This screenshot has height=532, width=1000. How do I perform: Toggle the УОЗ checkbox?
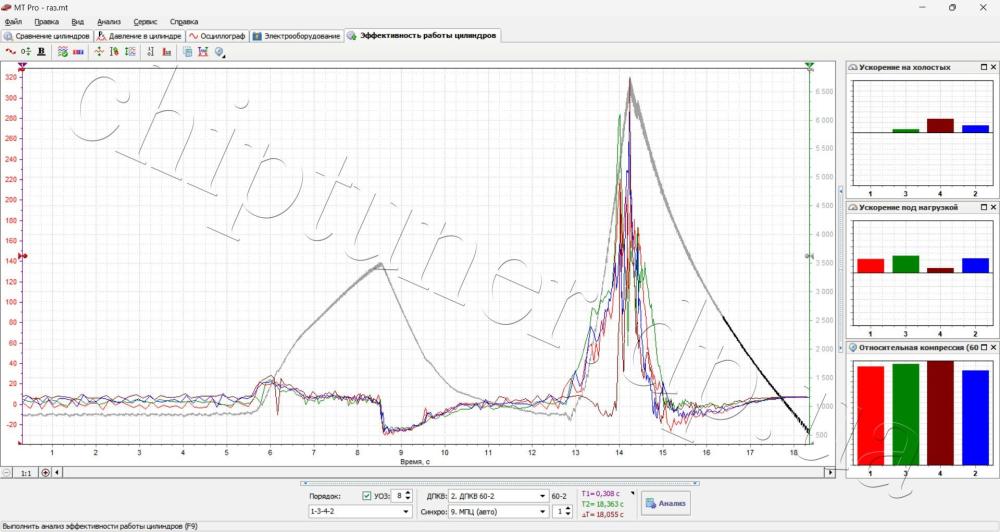tap(367, 496)
